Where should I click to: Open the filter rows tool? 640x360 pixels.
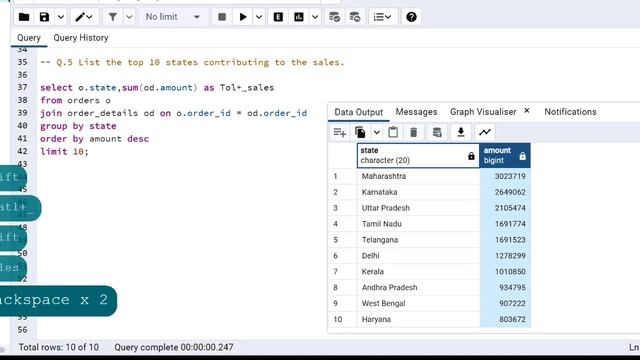tap(113, 17)
